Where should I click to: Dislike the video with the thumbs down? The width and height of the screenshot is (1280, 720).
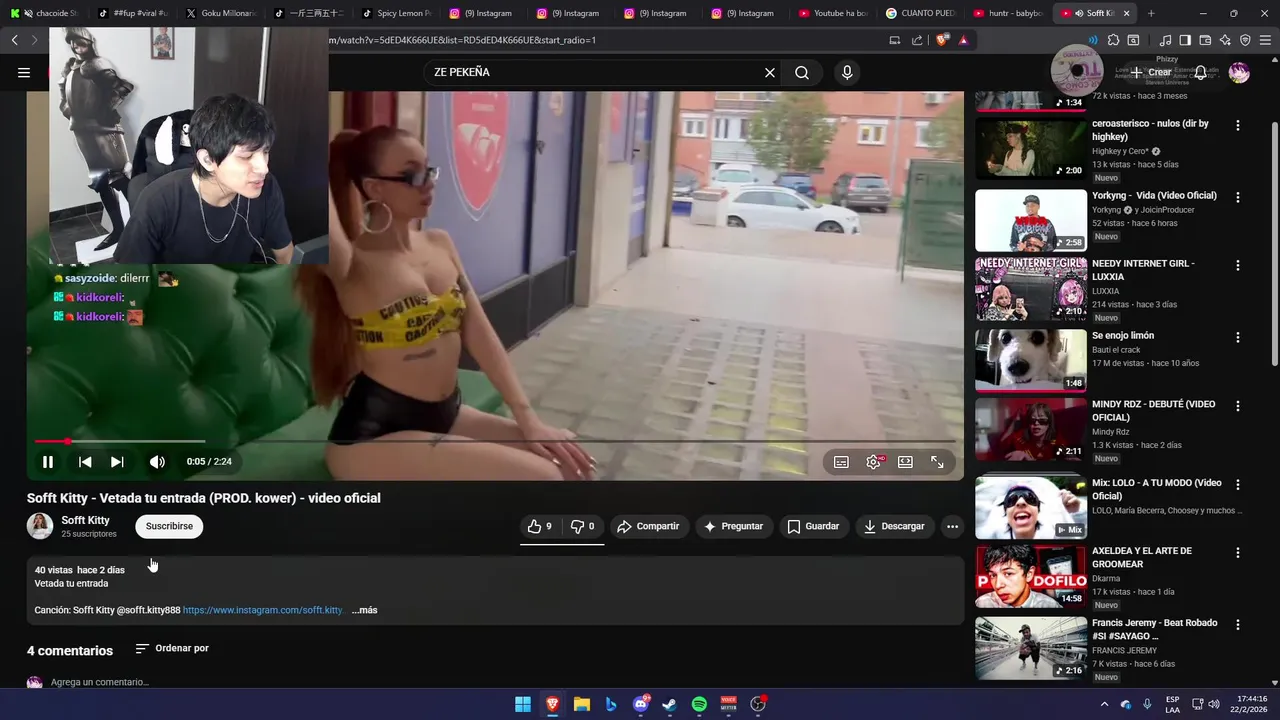(582, 526)
